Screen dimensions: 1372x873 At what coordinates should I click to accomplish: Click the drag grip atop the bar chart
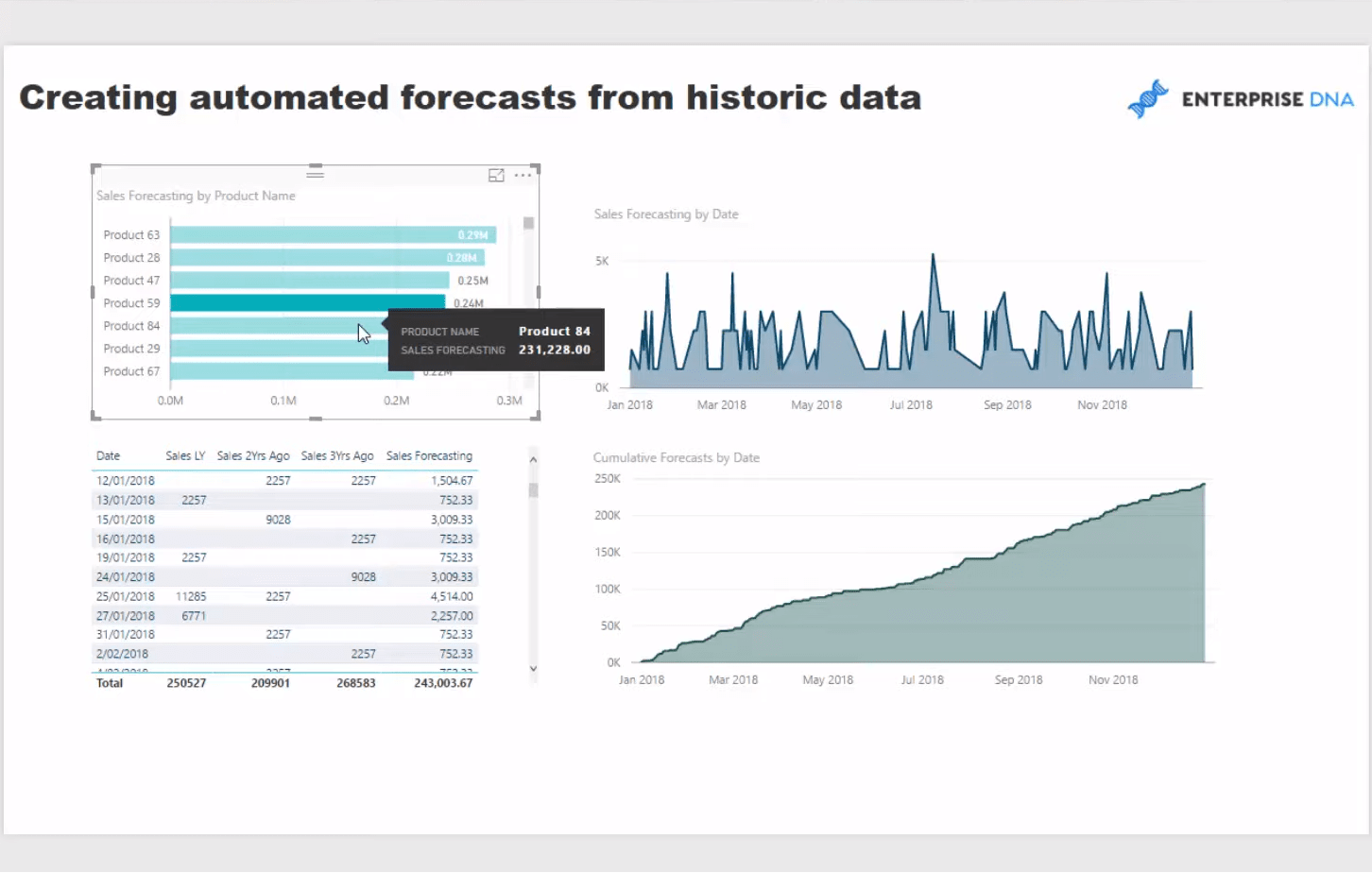[316, 173]
